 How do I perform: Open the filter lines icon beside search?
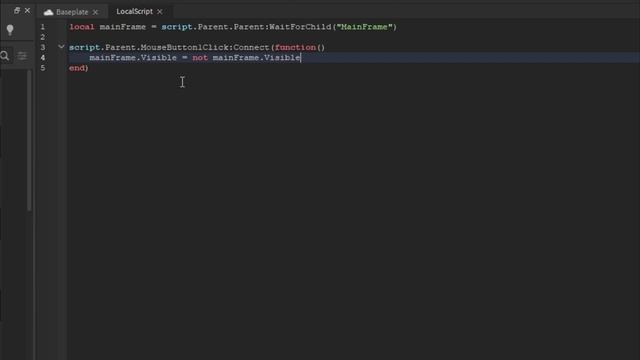click(22, 56)
